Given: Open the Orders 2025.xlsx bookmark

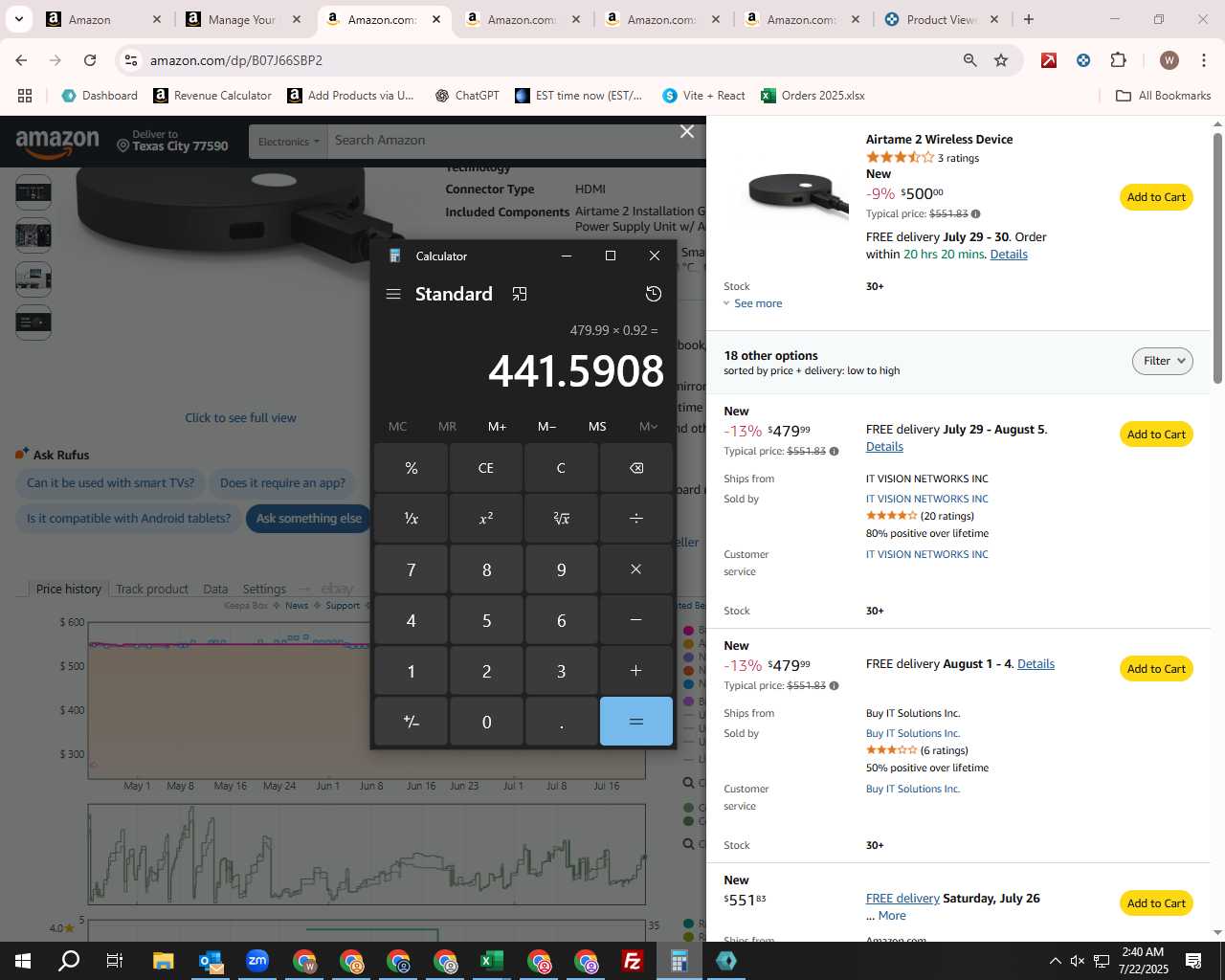Looking at the screenshot, I should 813,96.
